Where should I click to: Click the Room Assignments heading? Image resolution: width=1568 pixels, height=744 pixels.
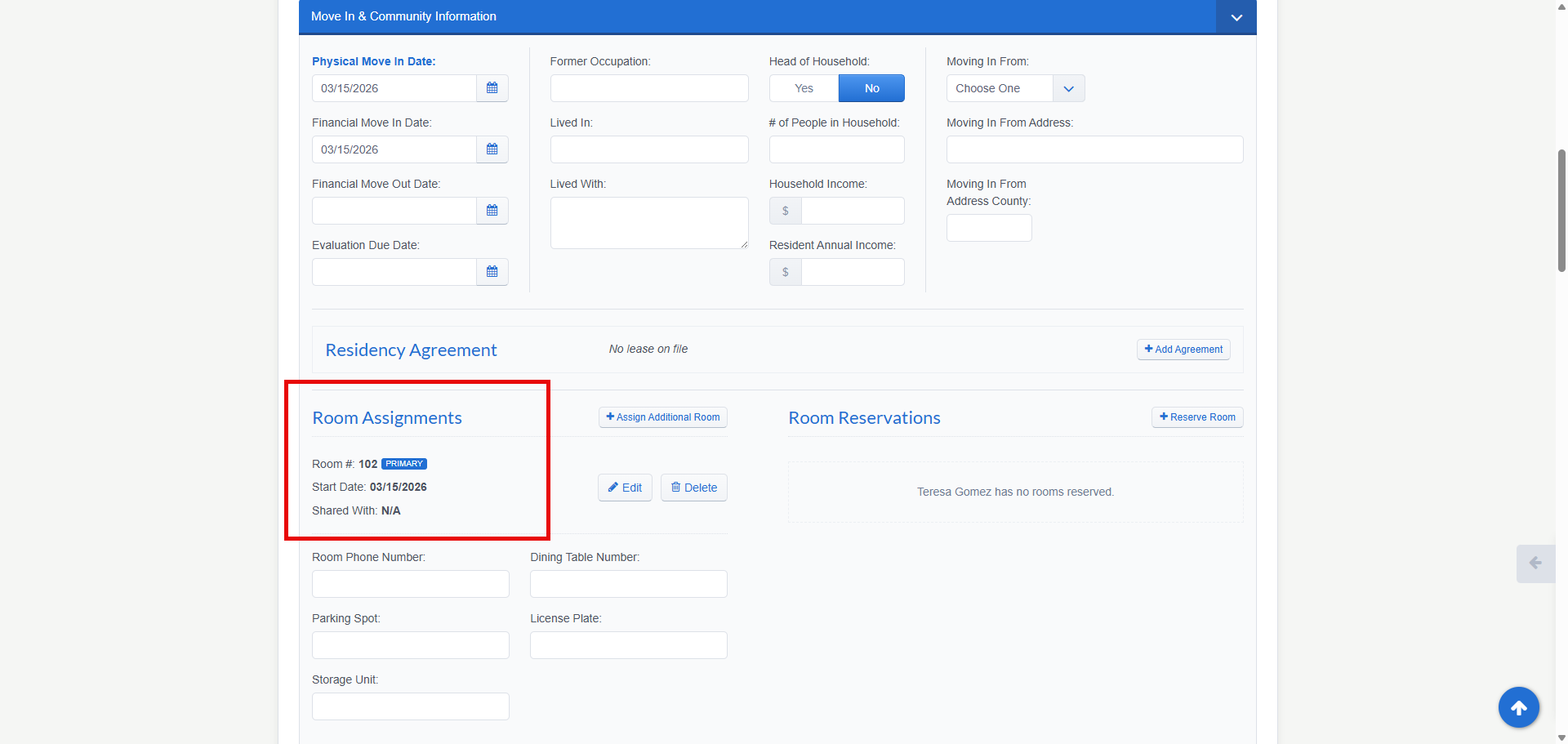click(387, 417)
